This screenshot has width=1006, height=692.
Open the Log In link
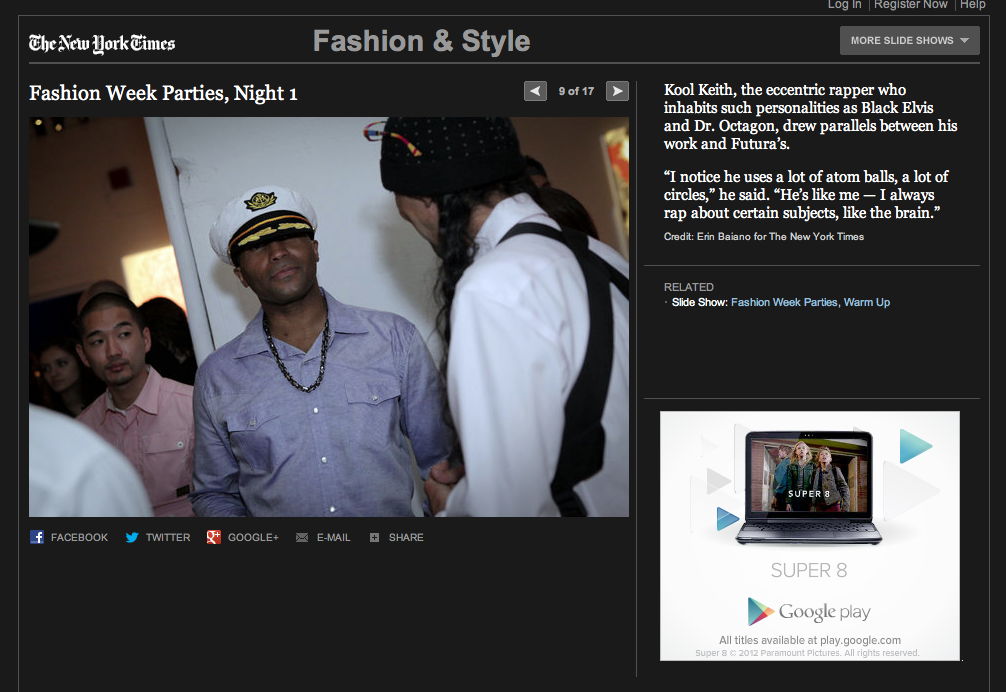tap(844, 5)
